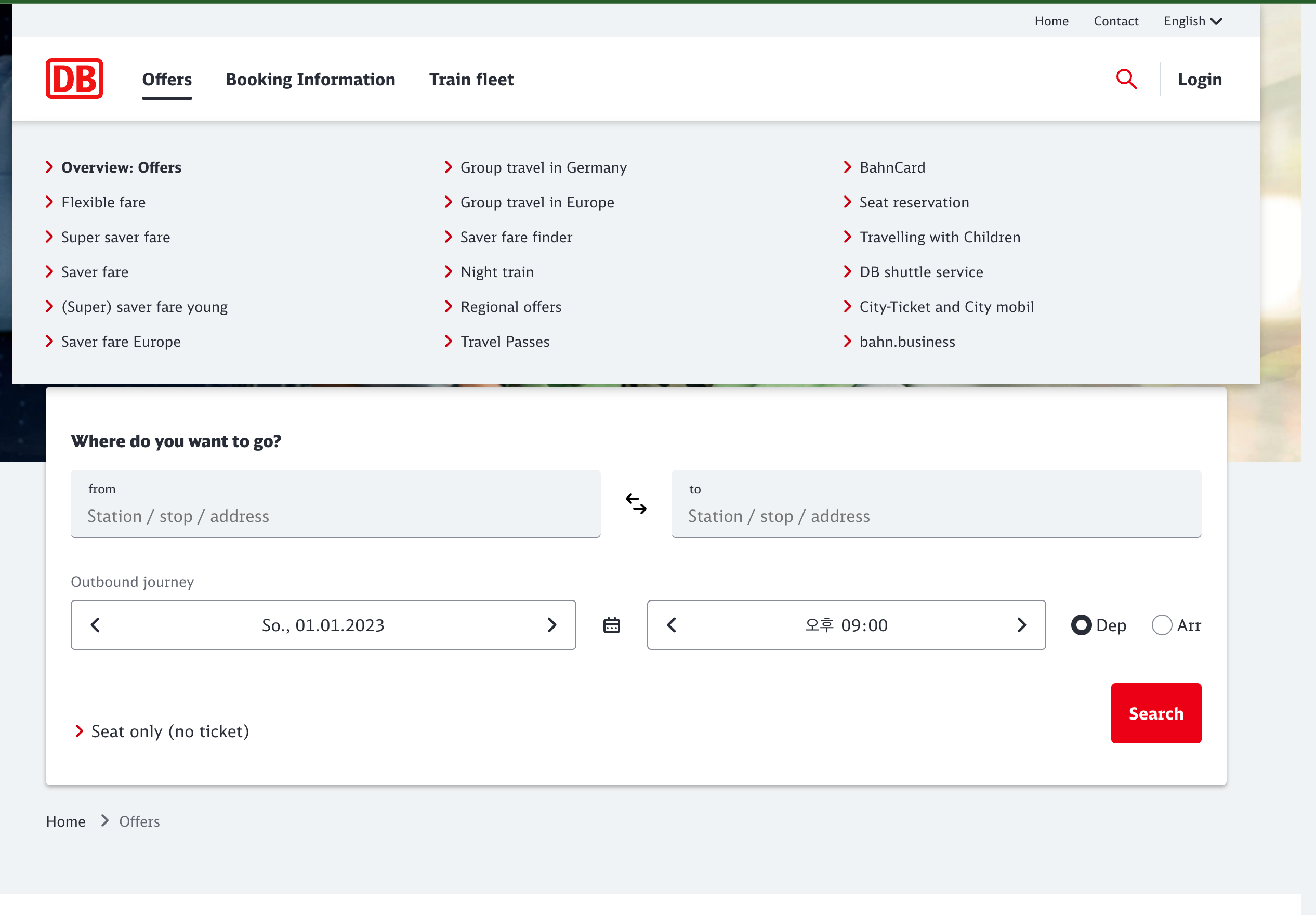Open the Night train link
This screenshot has height=915, width=1316.
coord(496,272)
